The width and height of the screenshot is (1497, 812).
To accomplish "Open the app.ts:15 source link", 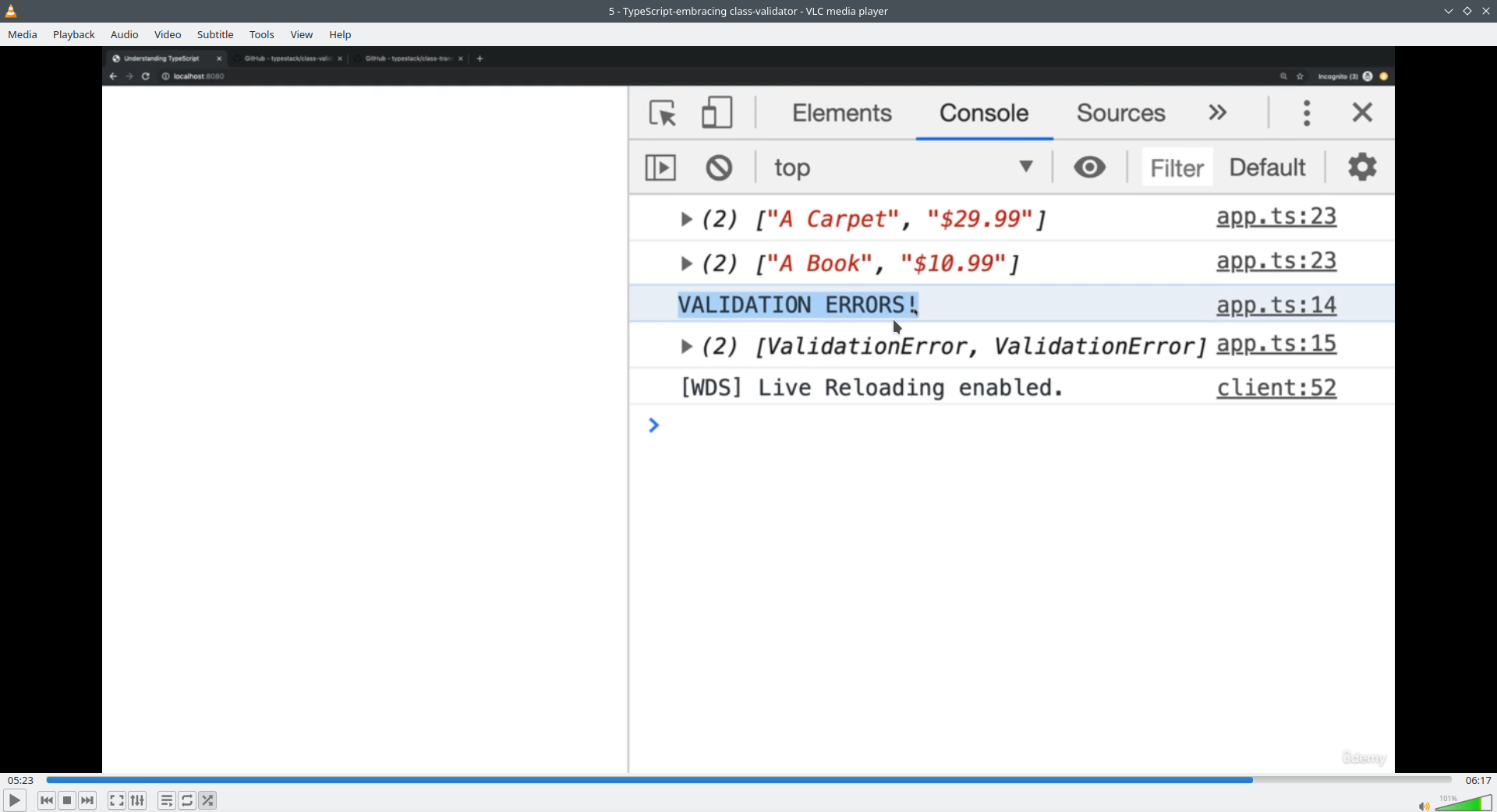I will coord(1276,344).
